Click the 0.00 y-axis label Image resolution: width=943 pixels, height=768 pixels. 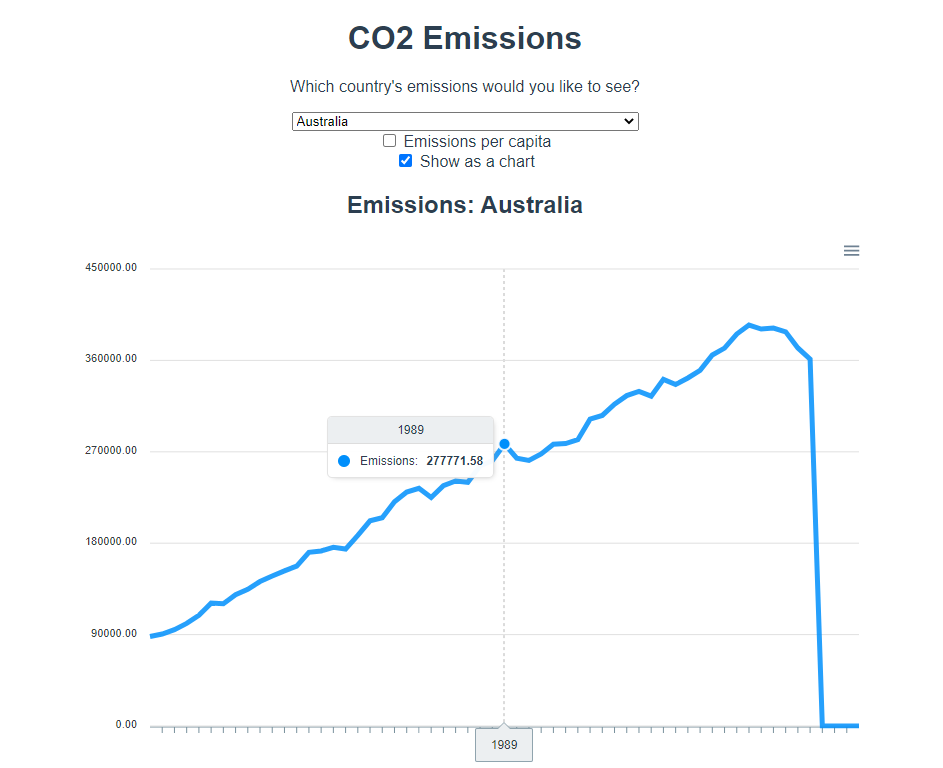tap(126, 725)
